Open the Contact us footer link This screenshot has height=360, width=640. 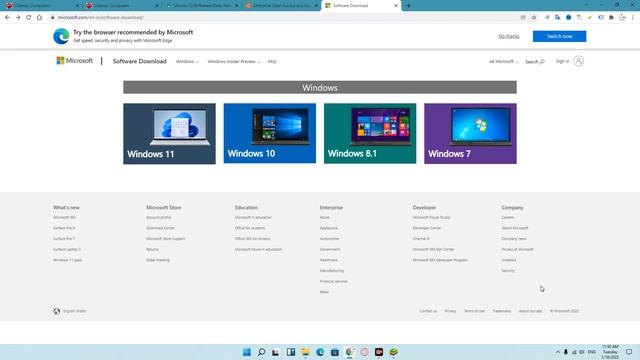click(428, 311)
